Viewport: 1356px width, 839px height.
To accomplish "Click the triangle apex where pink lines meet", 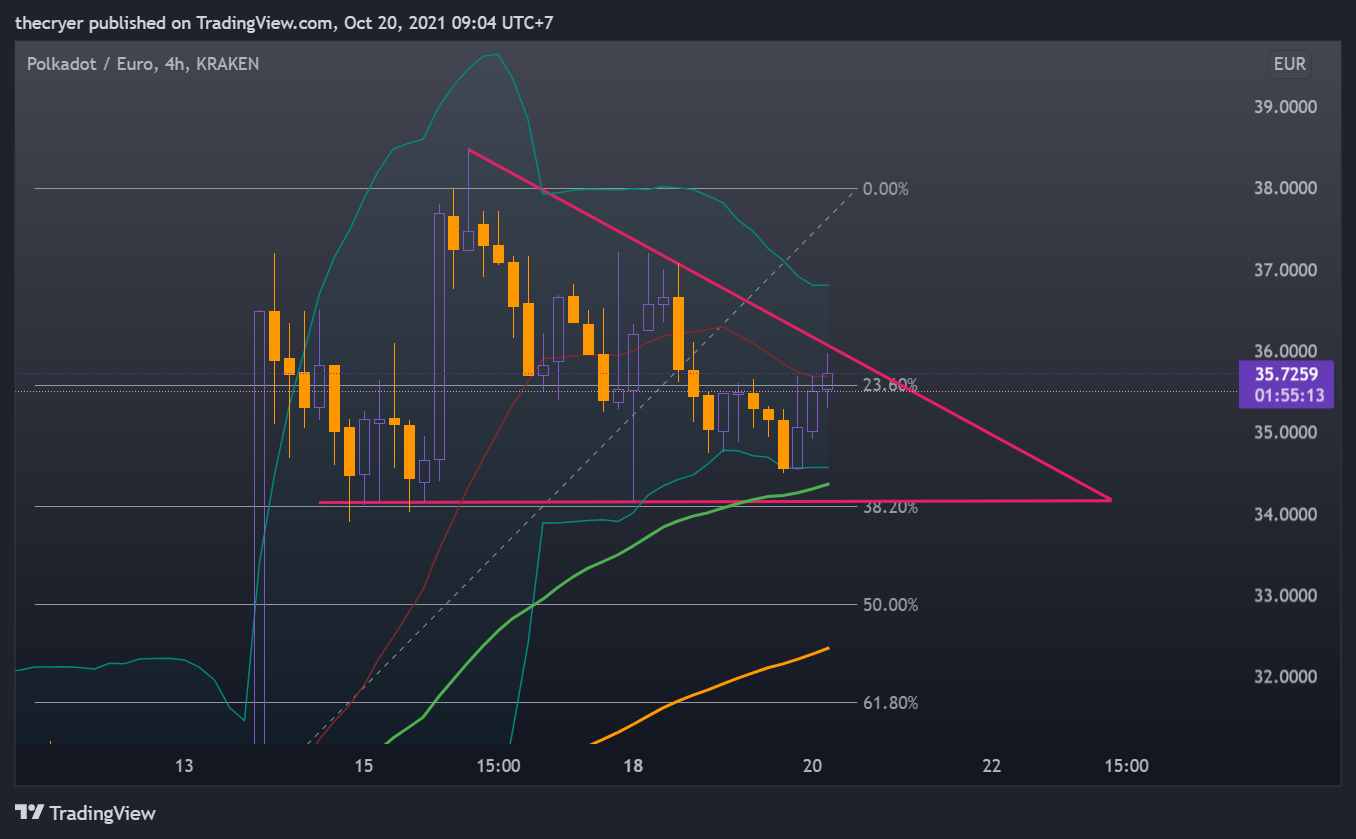I will click(1110, 499).
